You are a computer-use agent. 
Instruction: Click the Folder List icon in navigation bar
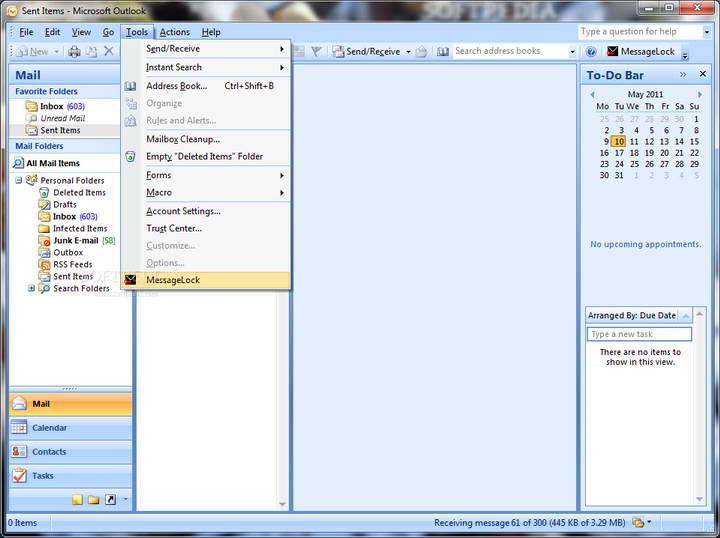click(x=94, y=499)
